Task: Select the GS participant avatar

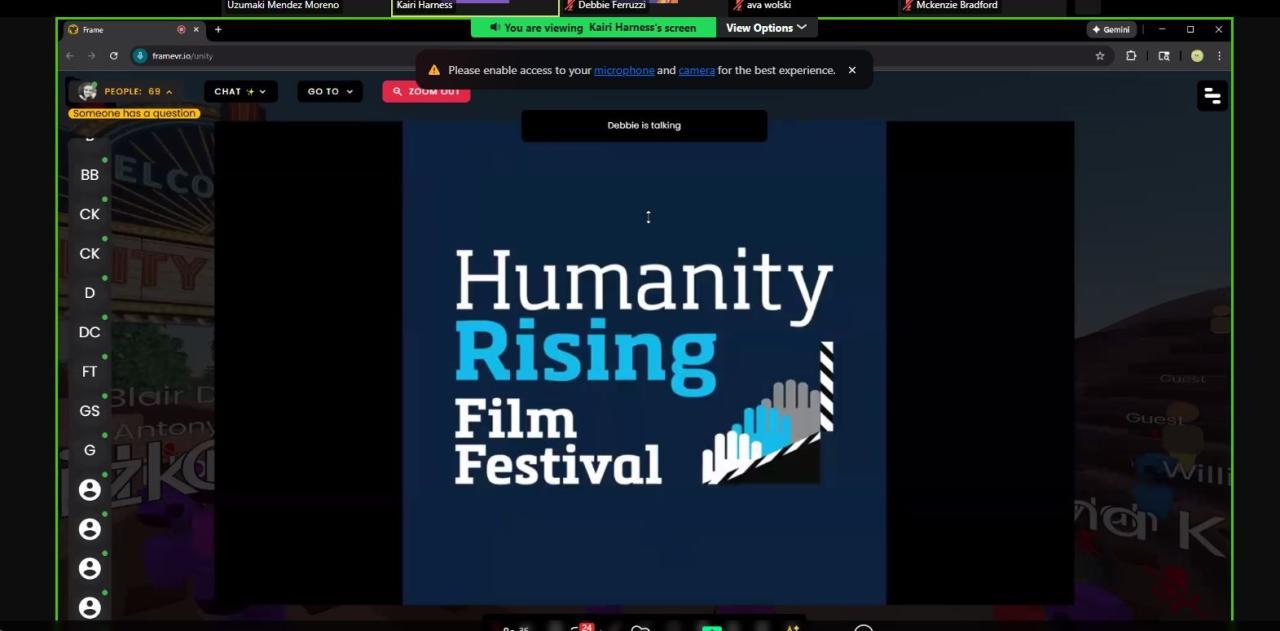Action: pos(90,411)
